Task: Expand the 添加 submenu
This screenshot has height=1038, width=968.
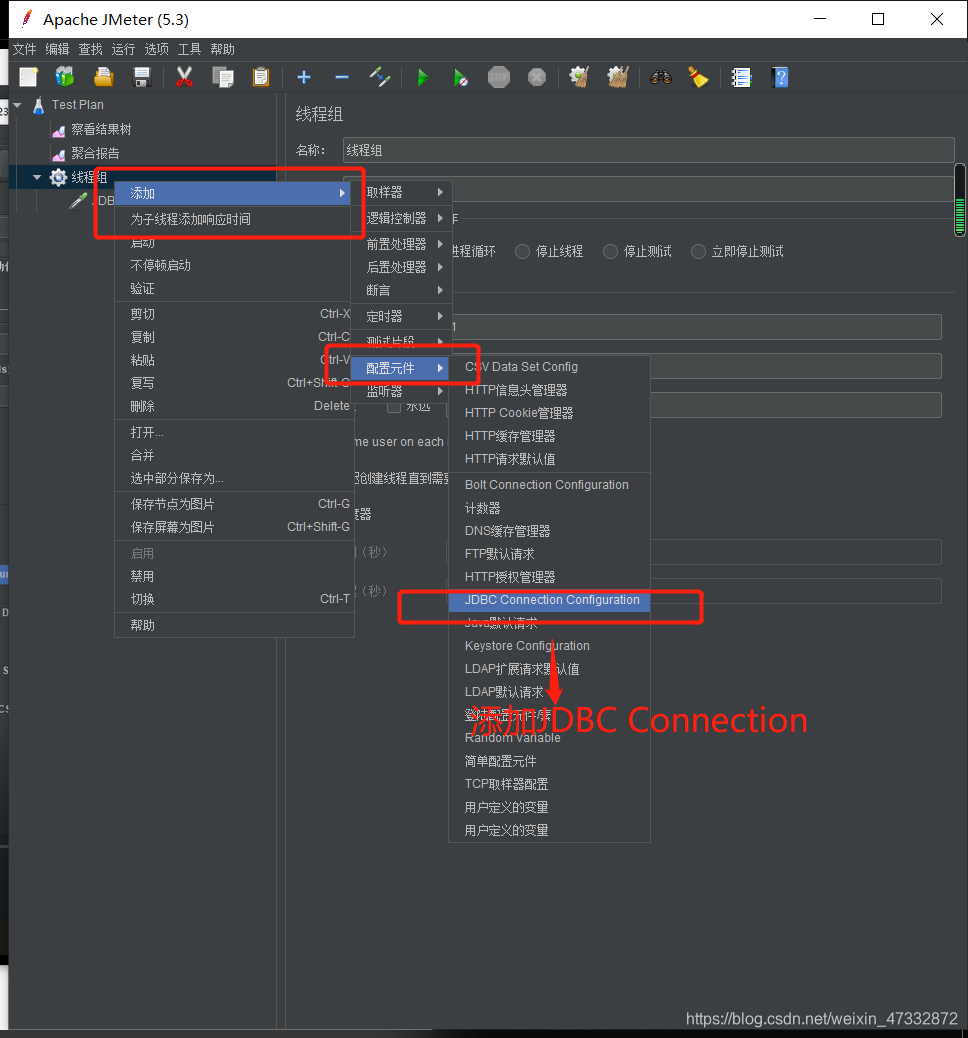Action: pyautogui.click(x=232, y=193)
